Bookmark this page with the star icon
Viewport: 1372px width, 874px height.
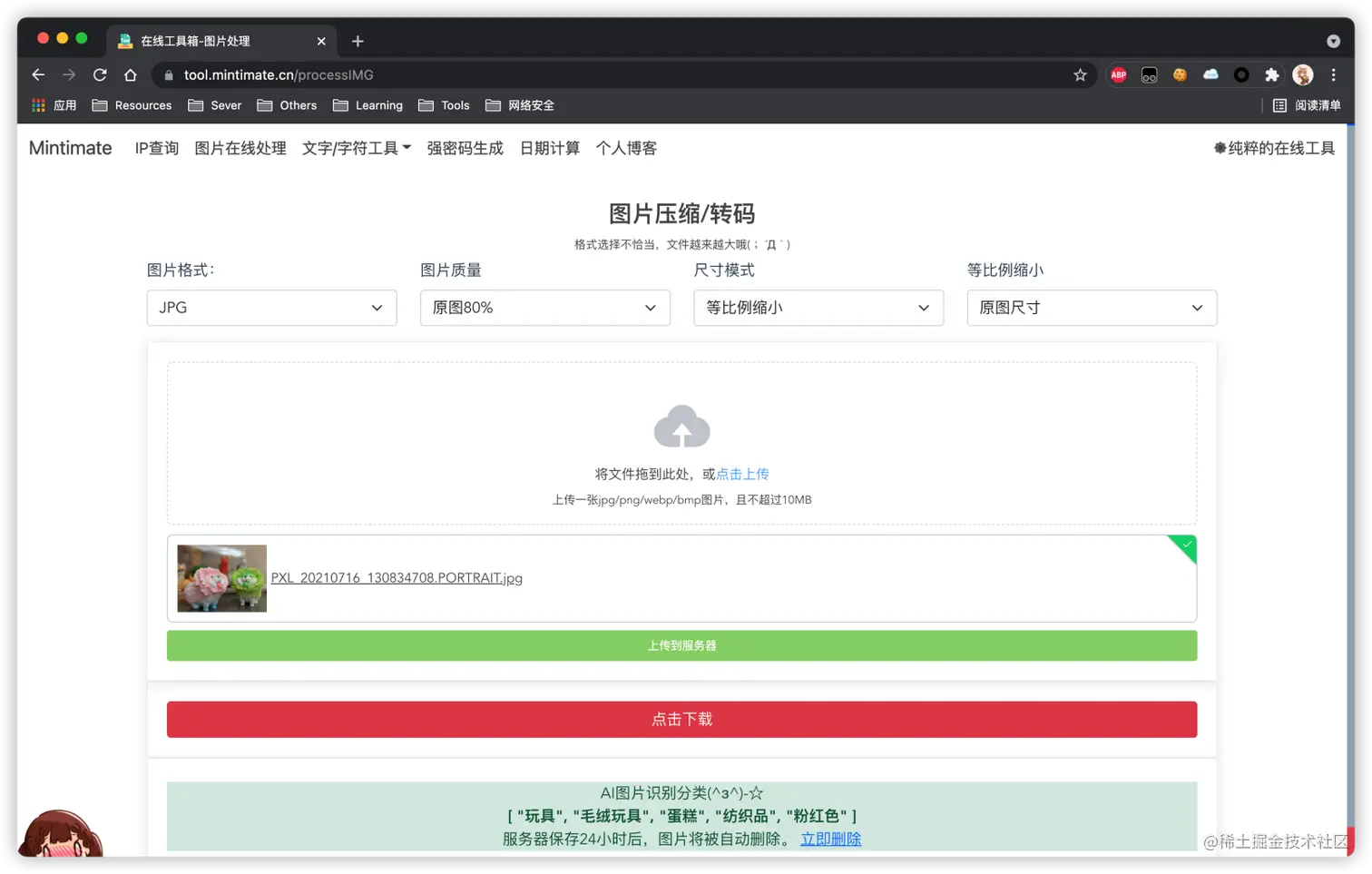[x=1080, y=75]
